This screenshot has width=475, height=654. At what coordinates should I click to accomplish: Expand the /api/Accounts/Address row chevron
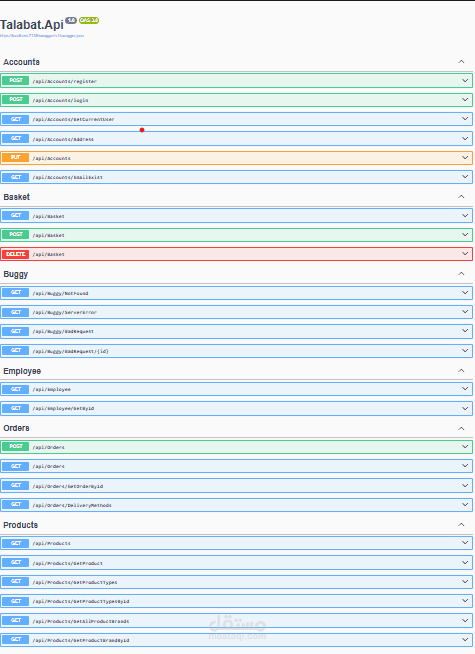pos(465,138)
